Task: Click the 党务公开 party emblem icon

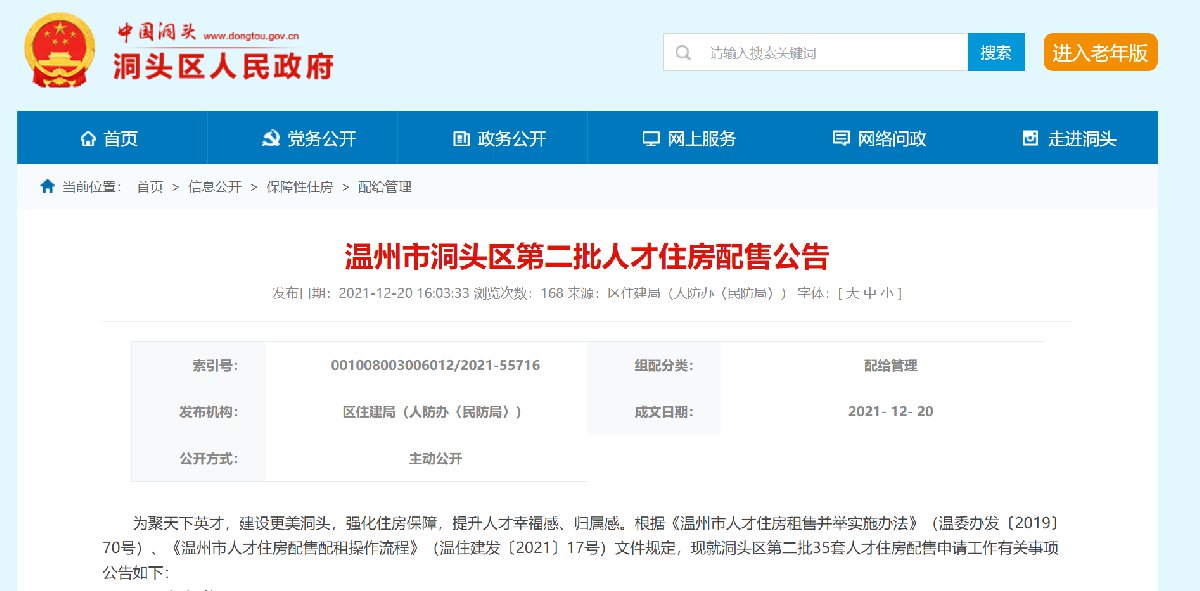Action: coord(270,139)
